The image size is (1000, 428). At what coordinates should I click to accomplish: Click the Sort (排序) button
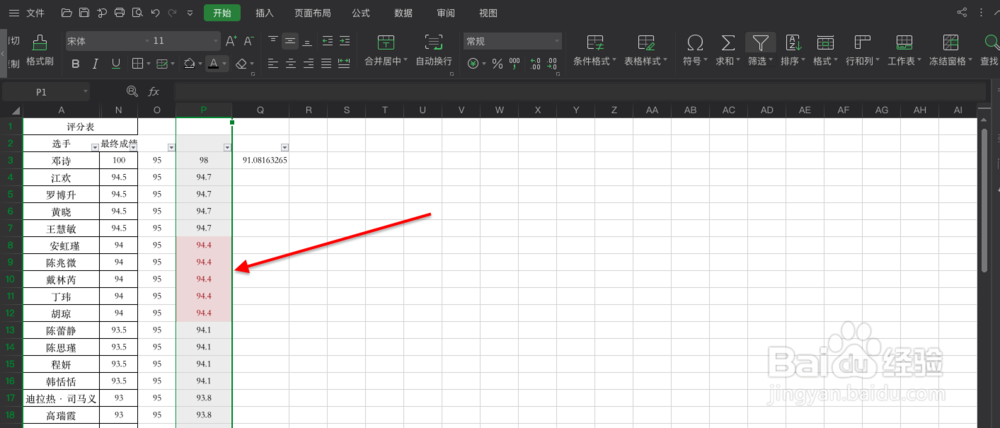[x=794, y=51]
